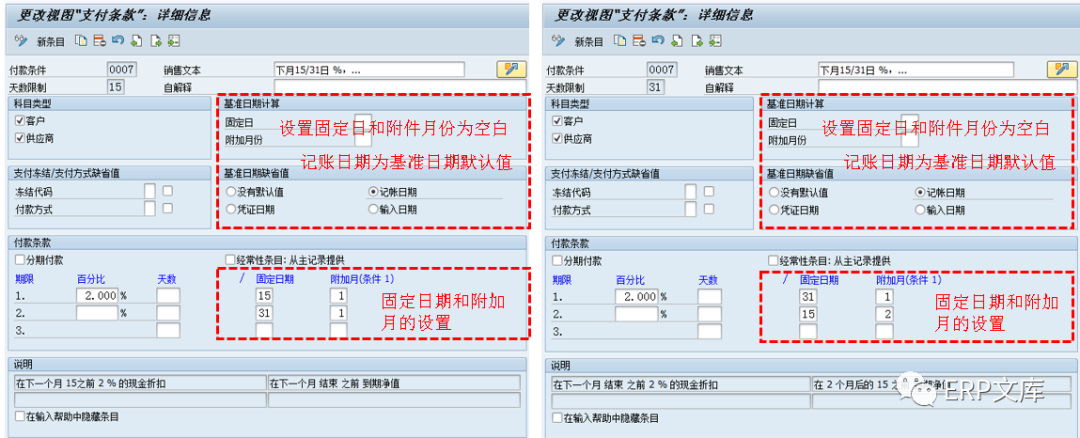Click term 1 固定日期 field showing 31, day-limit 31 window
This screenshot has height=438, width=1080.
click(809, 296)
